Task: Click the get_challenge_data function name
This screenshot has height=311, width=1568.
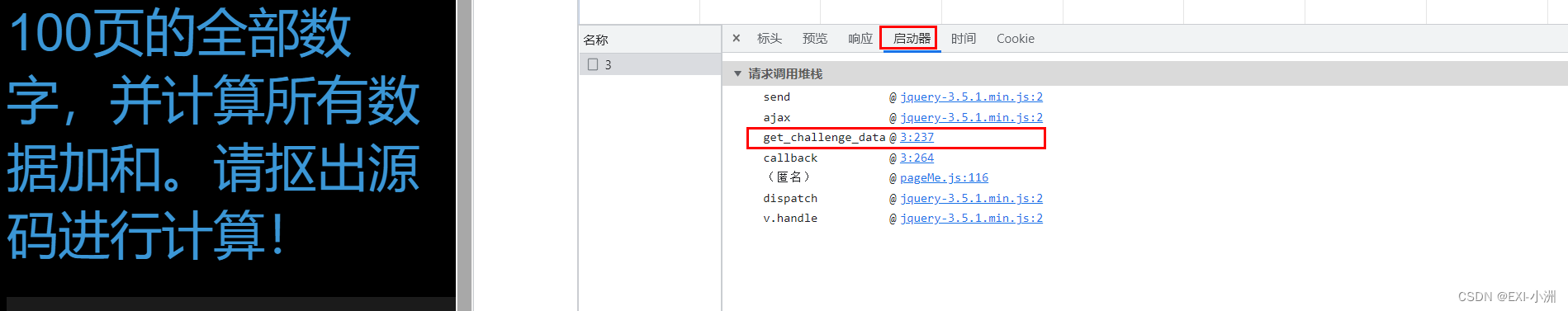Action: pos(824,137)
